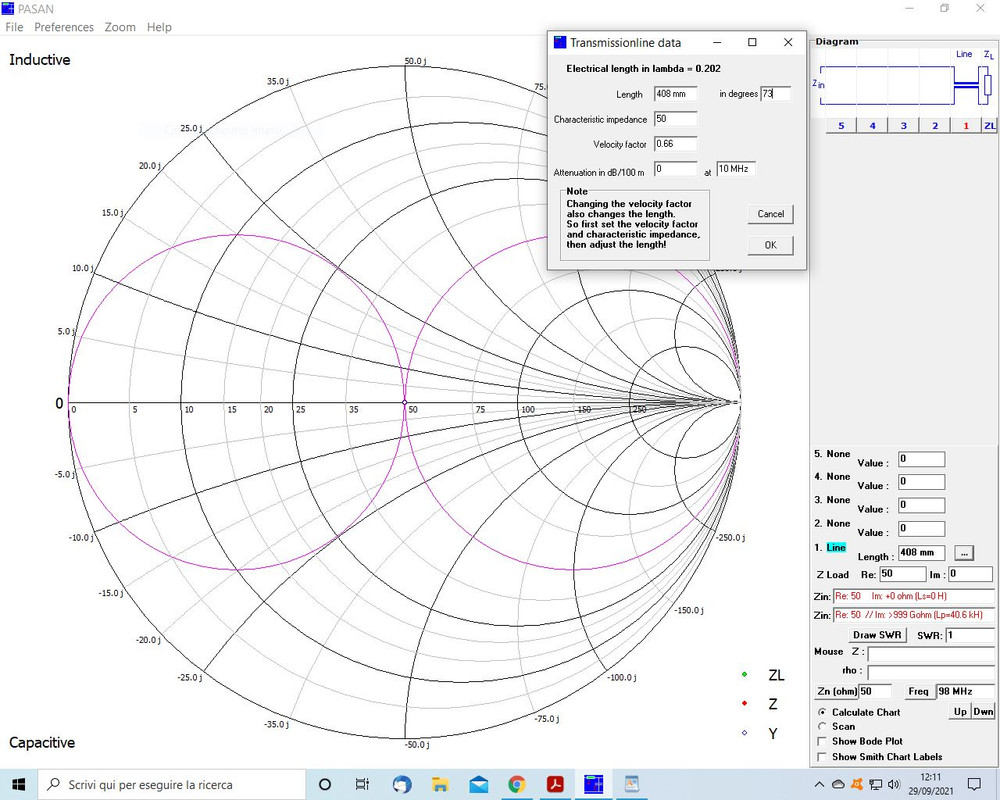
Task: Select diagram element slot 1
Action: pyautogui.click(x=966, y=126)
